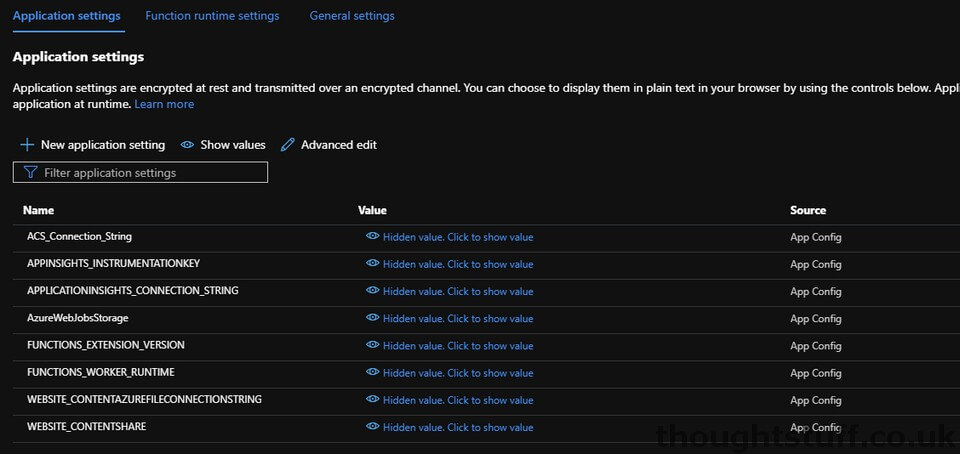The image size is (960, 454).
Task: Click the eye icon in the AzureWebJobsStorage row
Action: [372, 318]
